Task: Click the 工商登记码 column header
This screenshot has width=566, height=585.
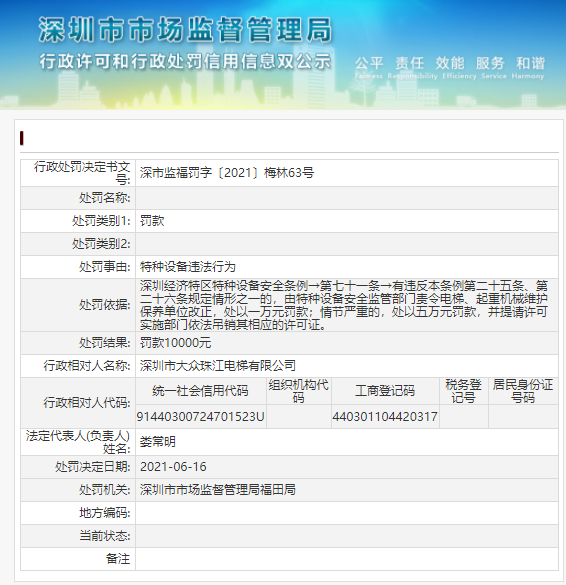Action: [385, 391]
